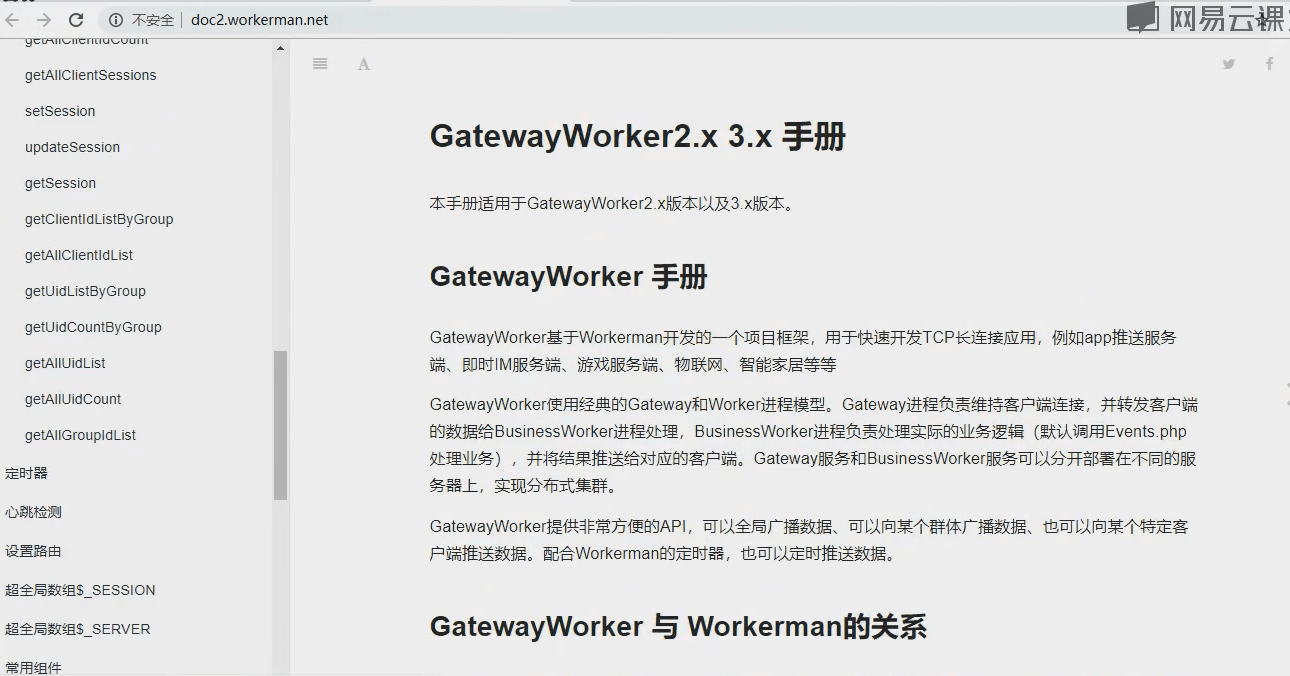
Task: Open getAllClientIdList in sidebar
Action: coord(79,255)
